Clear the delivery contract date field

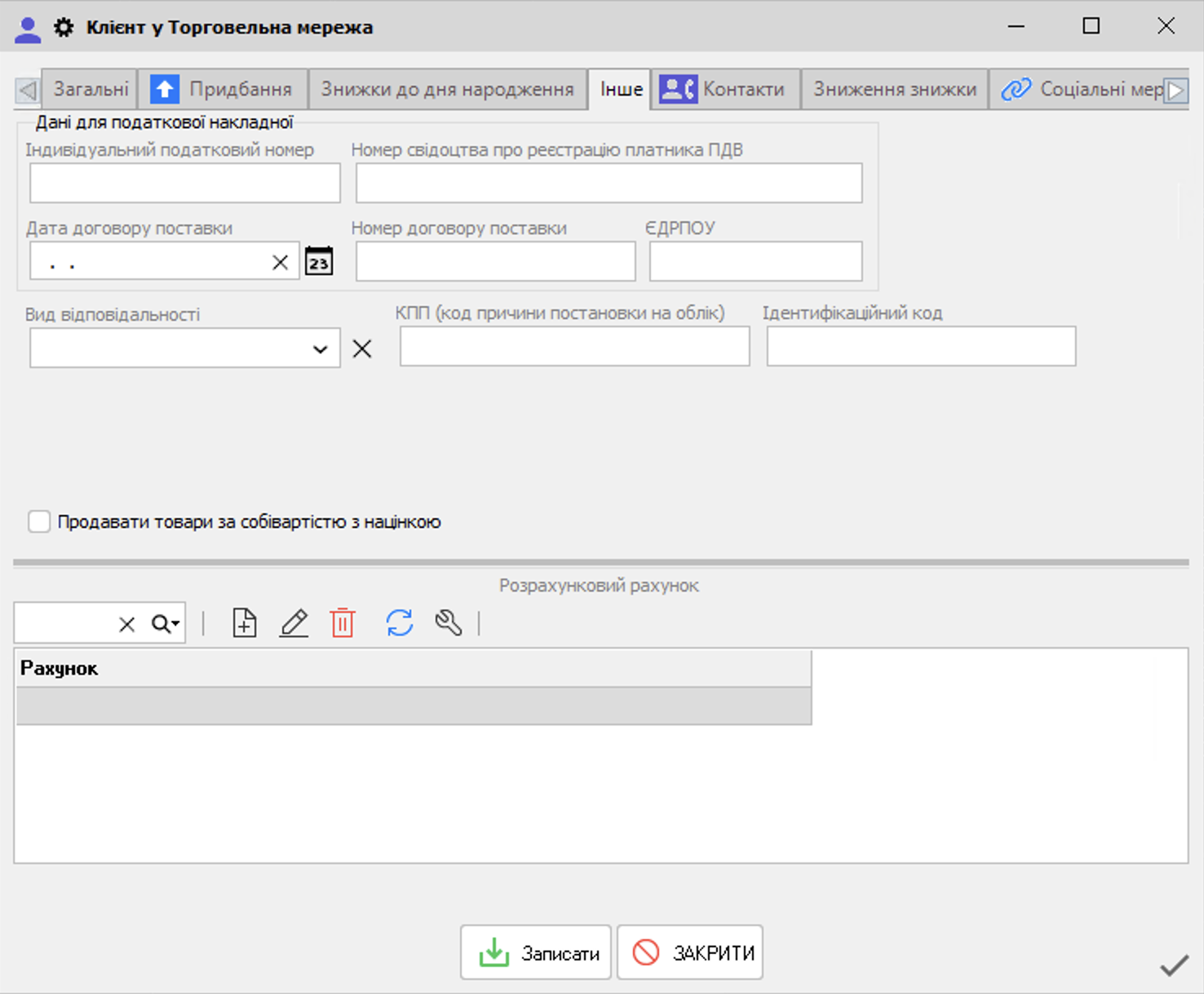pyautogui.click(x=280, y=262)
